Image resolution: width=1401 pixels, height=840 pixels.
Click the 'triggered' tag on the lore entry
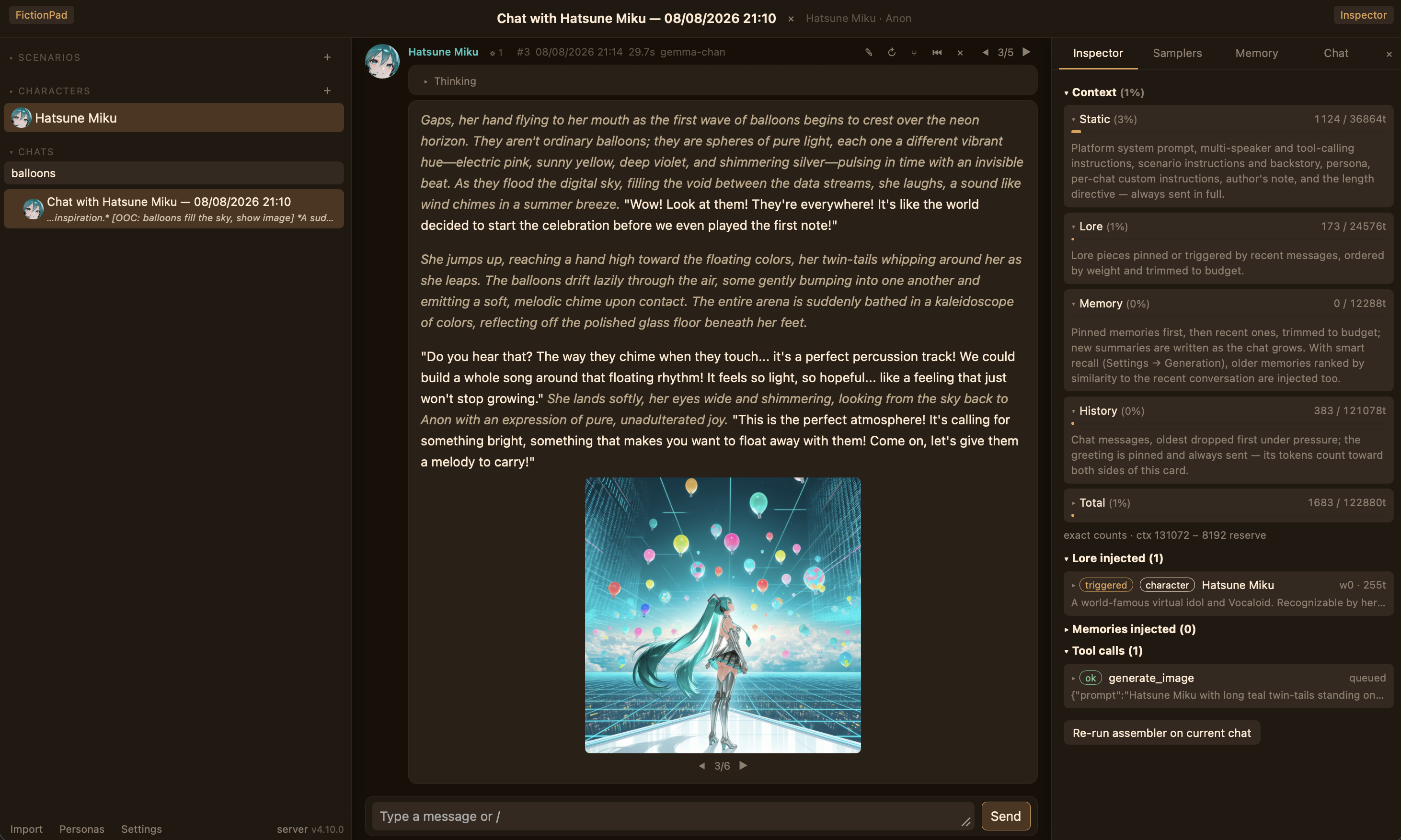pos(1106,585)
